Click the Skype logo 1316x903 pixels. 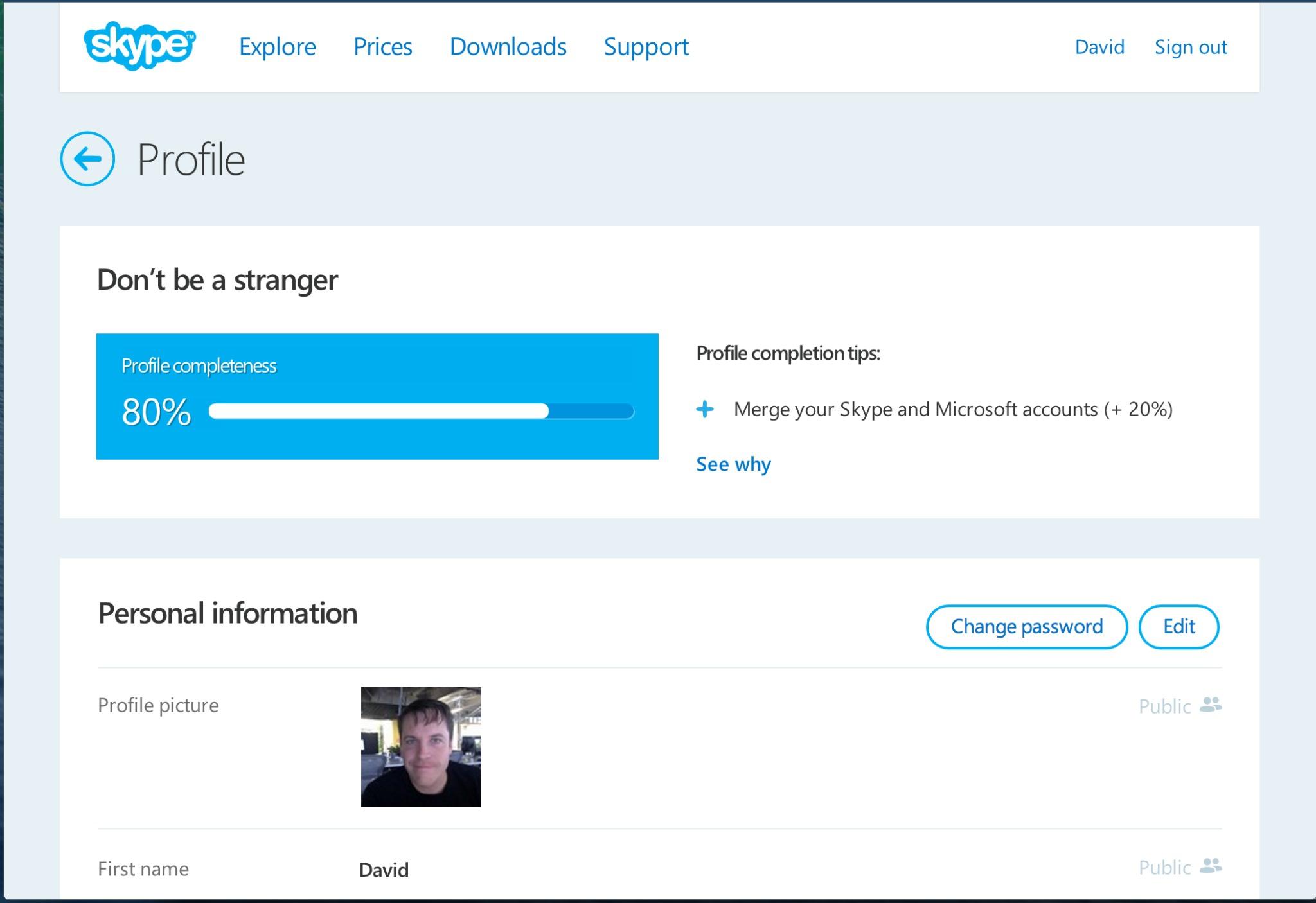[139, 46]
